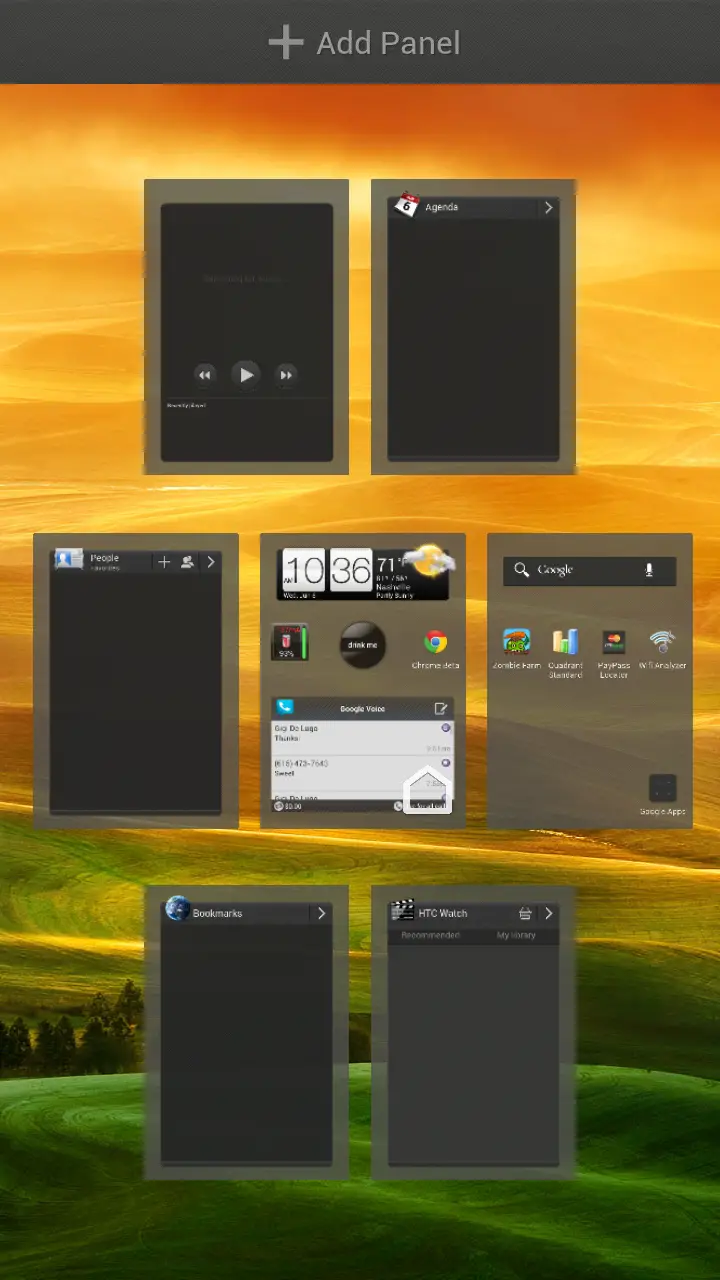Select the HTC Watch widget title
Screen dimensions: 720x1280
[x=442, y=914]
